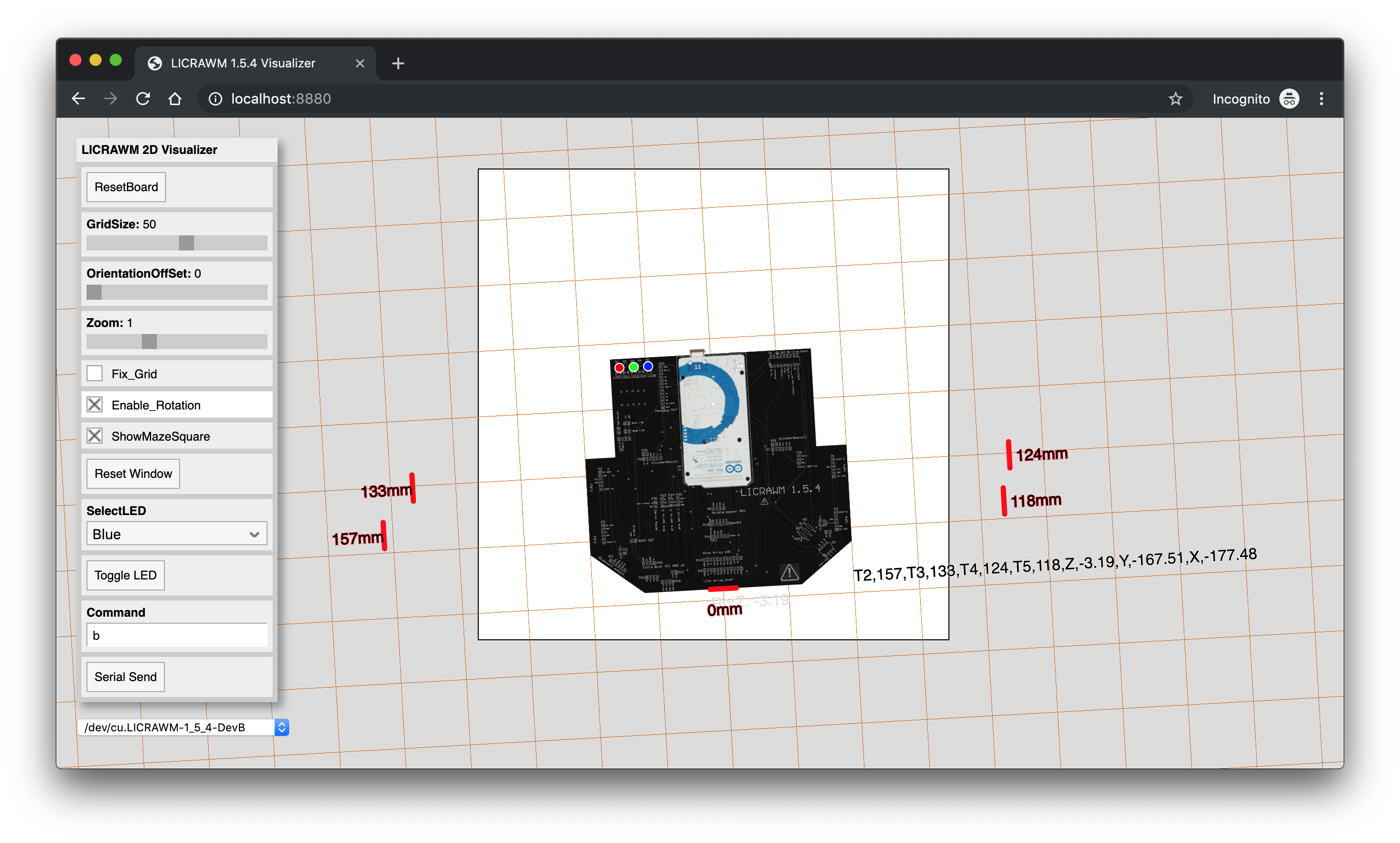1400x843 pixels.
Task: Click the GridSize slider handle
Action: [186, 243]
